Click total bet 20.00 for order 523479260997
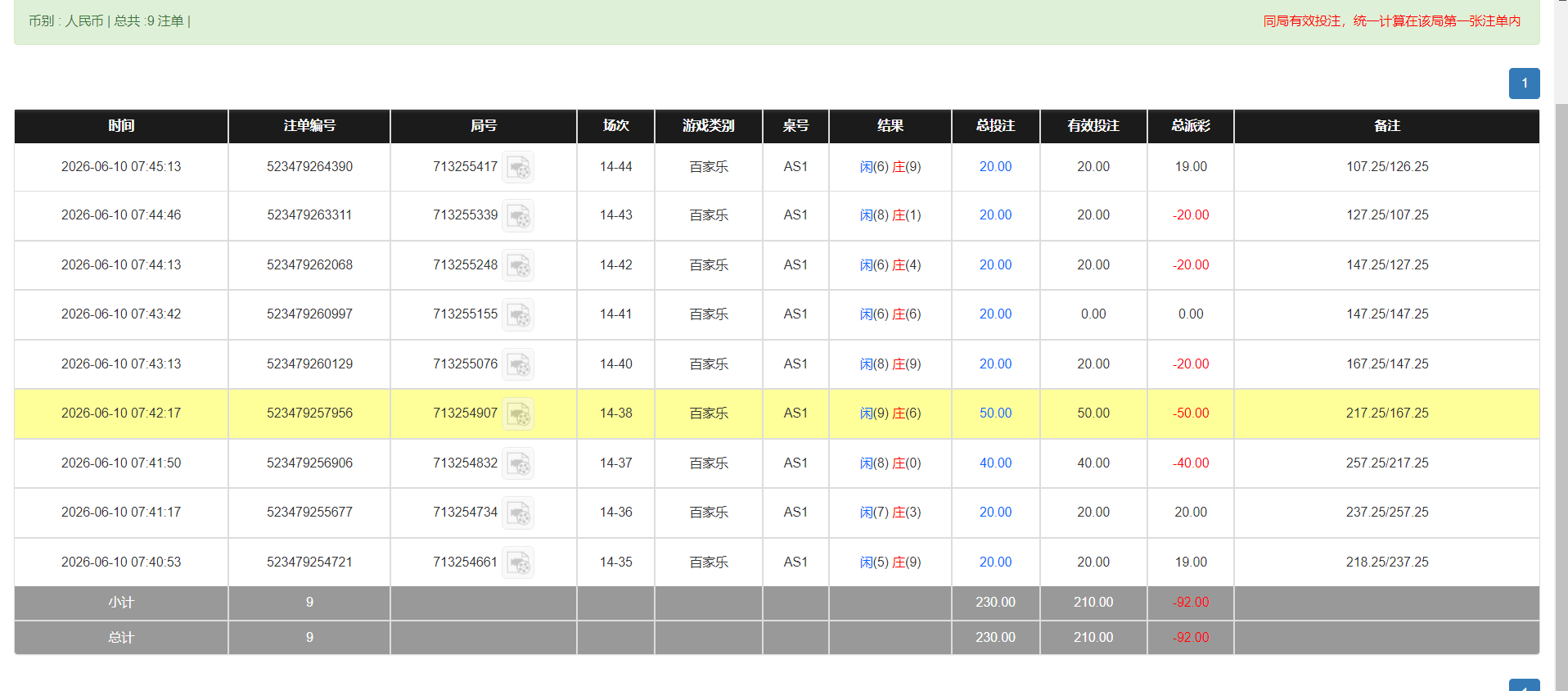Screen dimensions: 1568x691 coord(995,314)
